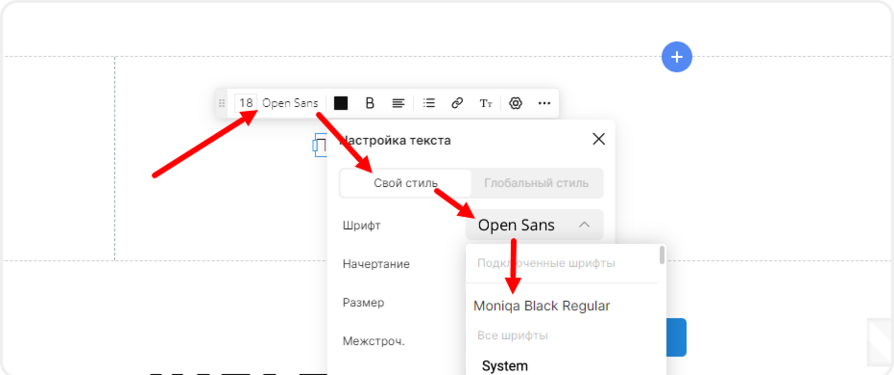The image size is (894, 375).
Task: Open text case Tт options
Action: pyautogui.click(x=486, y=103)
